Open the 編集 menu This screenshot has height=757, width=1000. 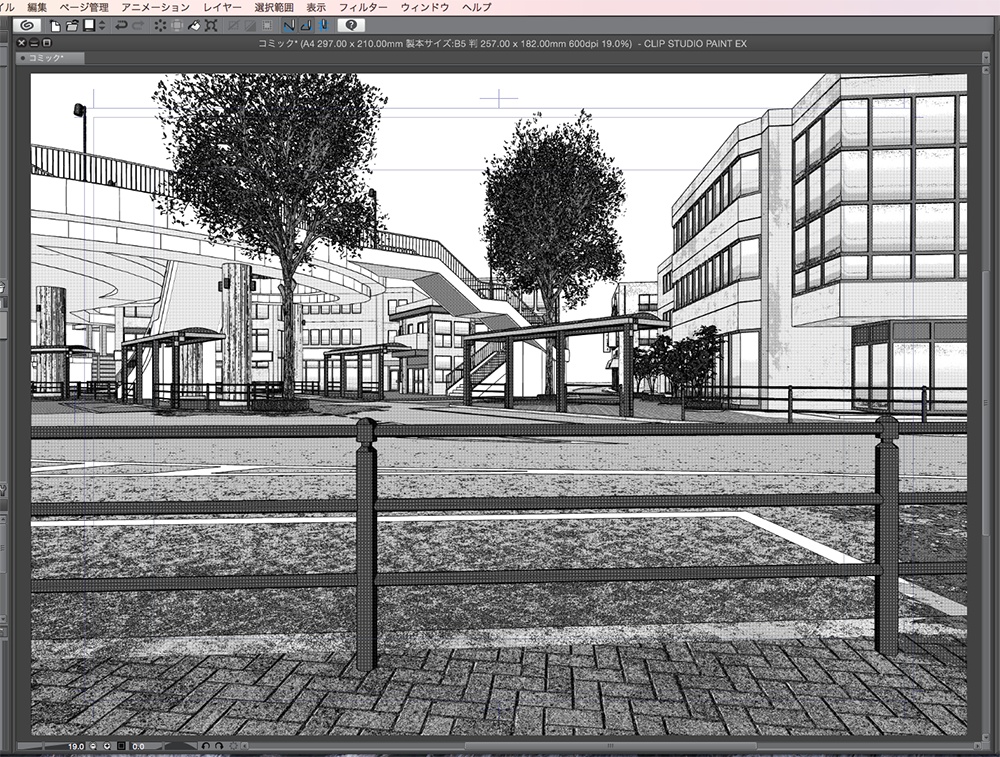point(37,7)
